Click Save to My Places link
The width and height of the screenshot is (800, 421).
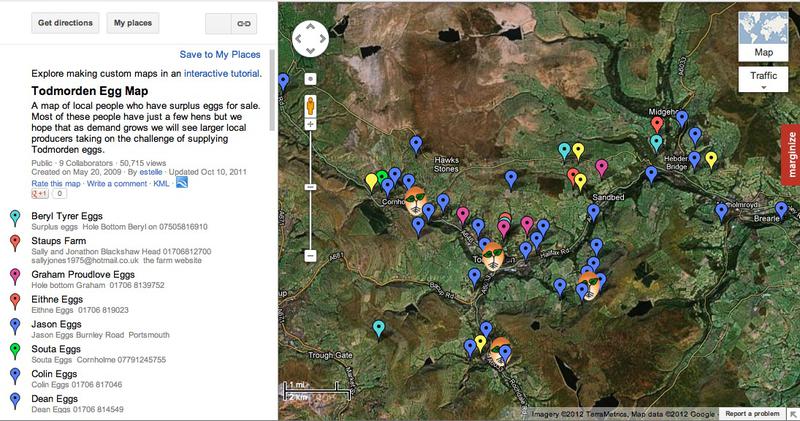tap(220, 54)
